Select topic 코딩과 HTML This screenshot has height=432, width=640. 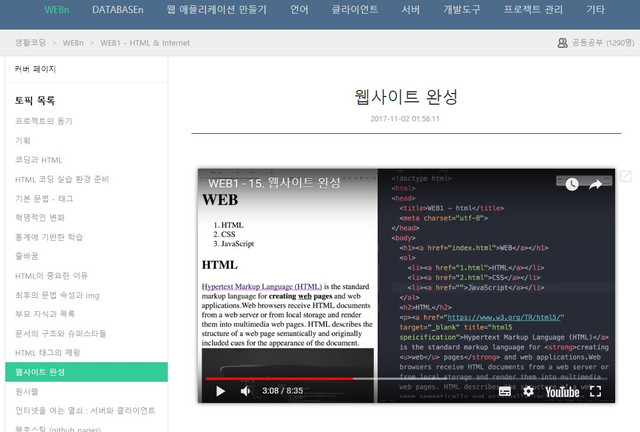click(39, 160)
